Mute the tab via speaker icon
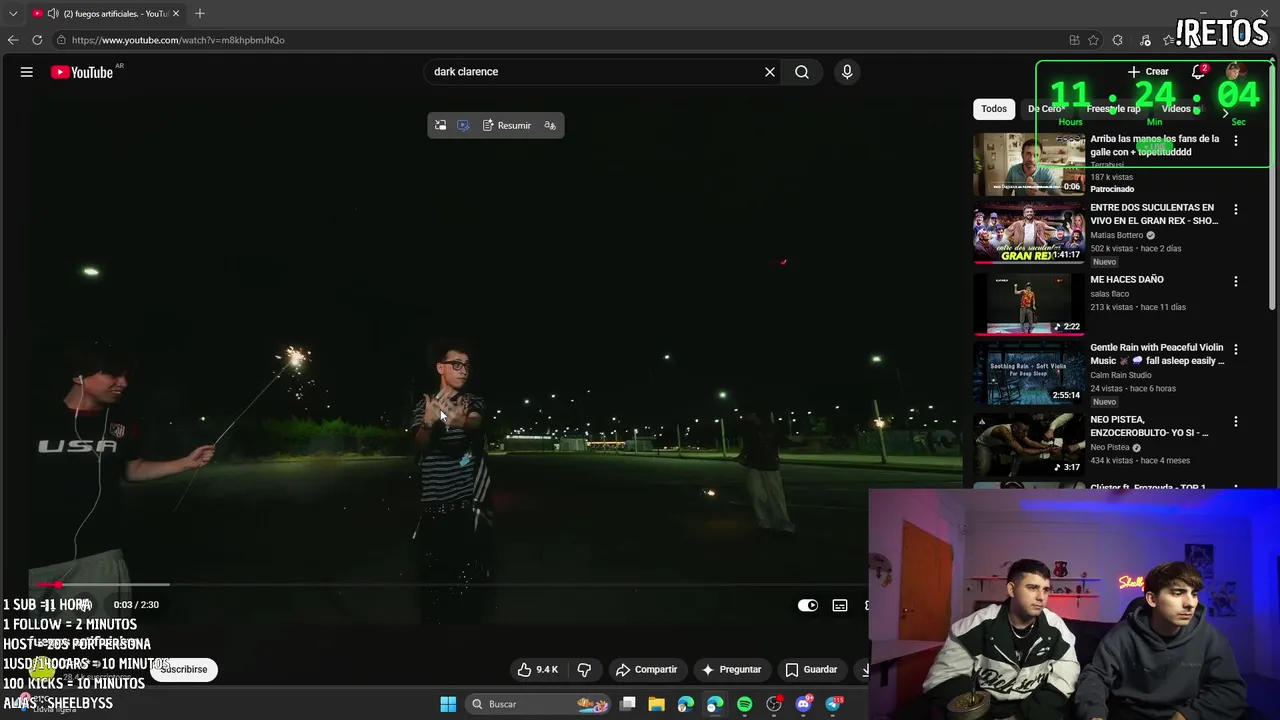 pyautogui.click(x=52, y=13)
